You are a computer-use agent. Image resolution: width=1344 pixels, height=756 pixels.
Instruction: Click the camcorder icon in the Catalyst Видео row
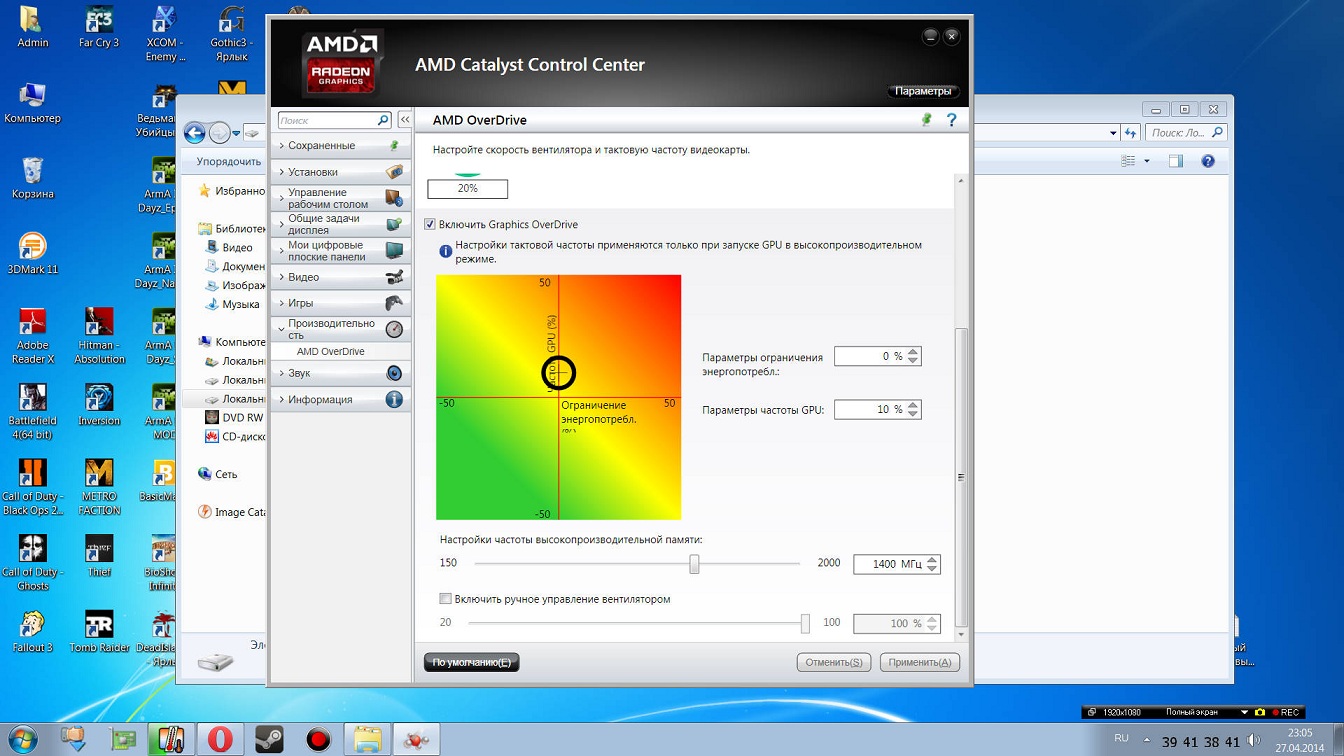394,277
